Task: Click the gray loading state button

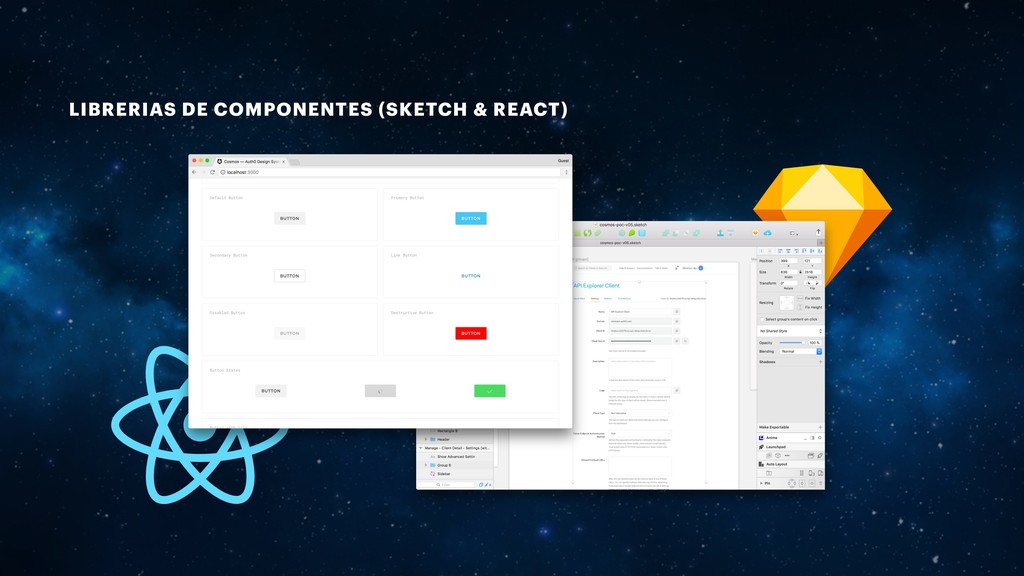Action: 380,391
